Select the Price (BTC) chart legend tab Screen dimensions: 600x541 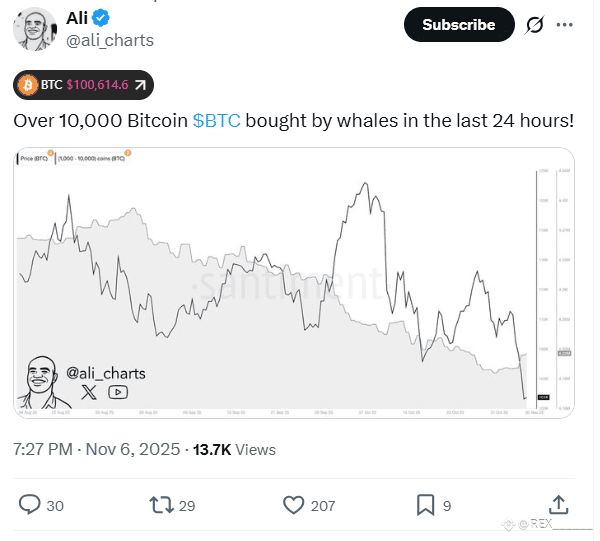[x=36, y=158]
